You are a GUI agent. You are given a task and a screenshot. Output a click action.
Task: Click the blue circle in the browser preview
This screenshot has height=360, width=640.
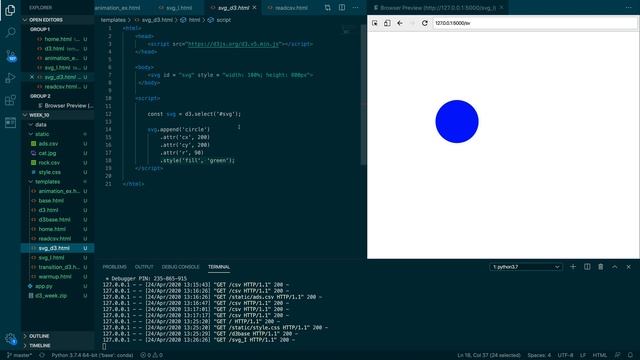tap(457, 122)
